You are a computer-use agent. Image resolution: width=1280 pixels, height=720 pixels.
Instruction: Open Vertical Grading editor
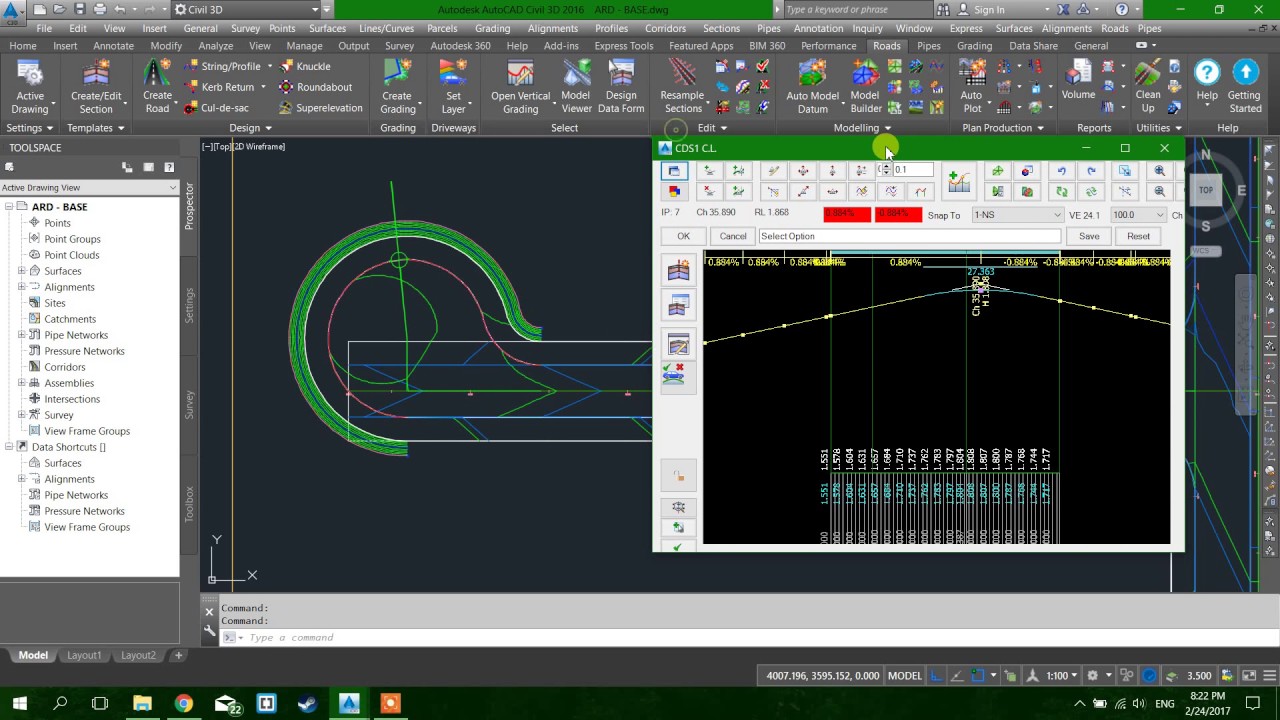[520, 88]
